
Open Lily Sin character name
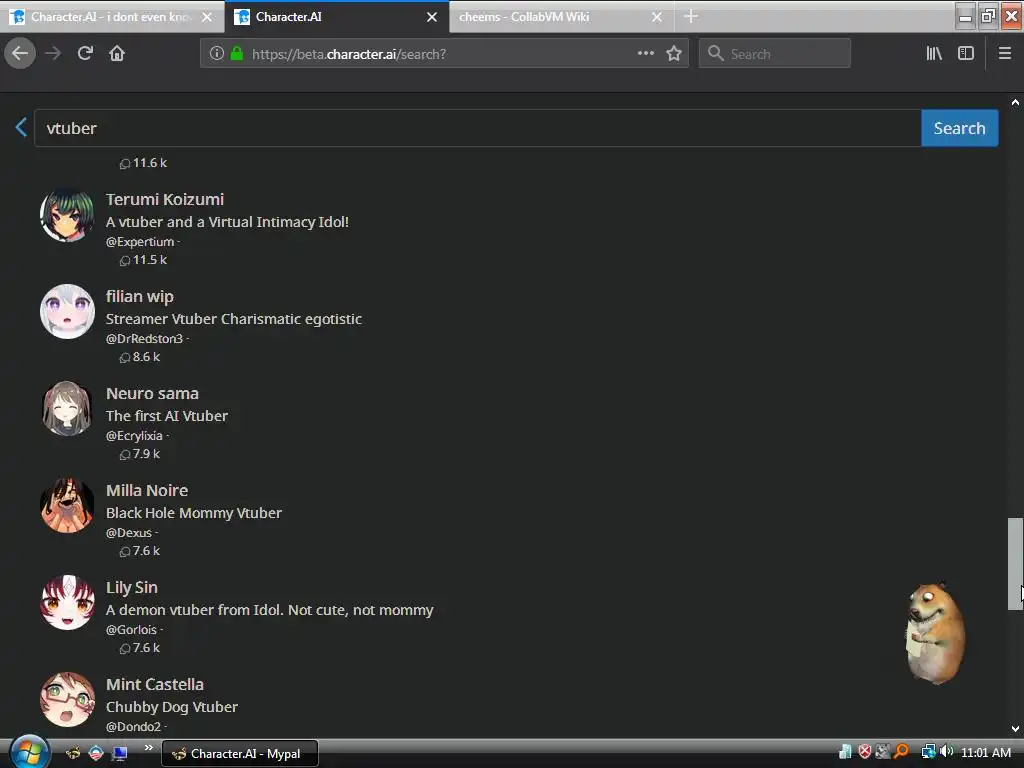(x=131, y=588)
